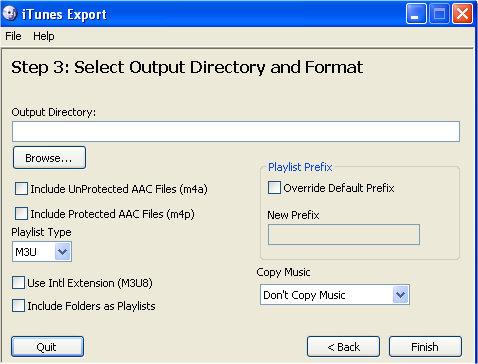Click the Finish button

(x=425, y=347)
